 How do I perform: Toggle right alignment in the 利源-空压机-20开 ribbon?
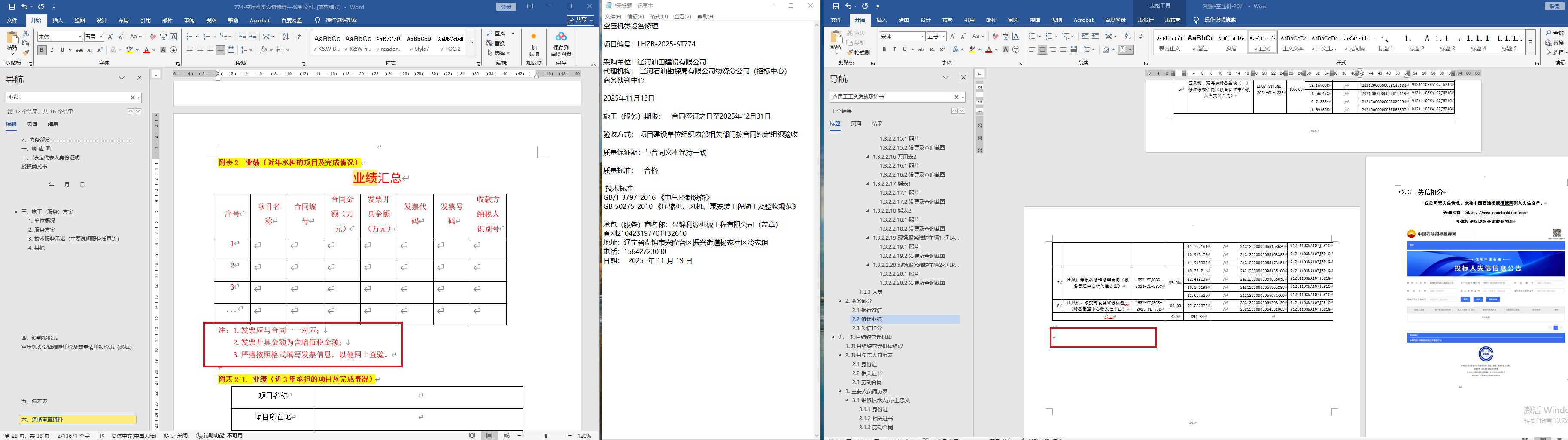pyautogui.click(x=1053, y=50)
